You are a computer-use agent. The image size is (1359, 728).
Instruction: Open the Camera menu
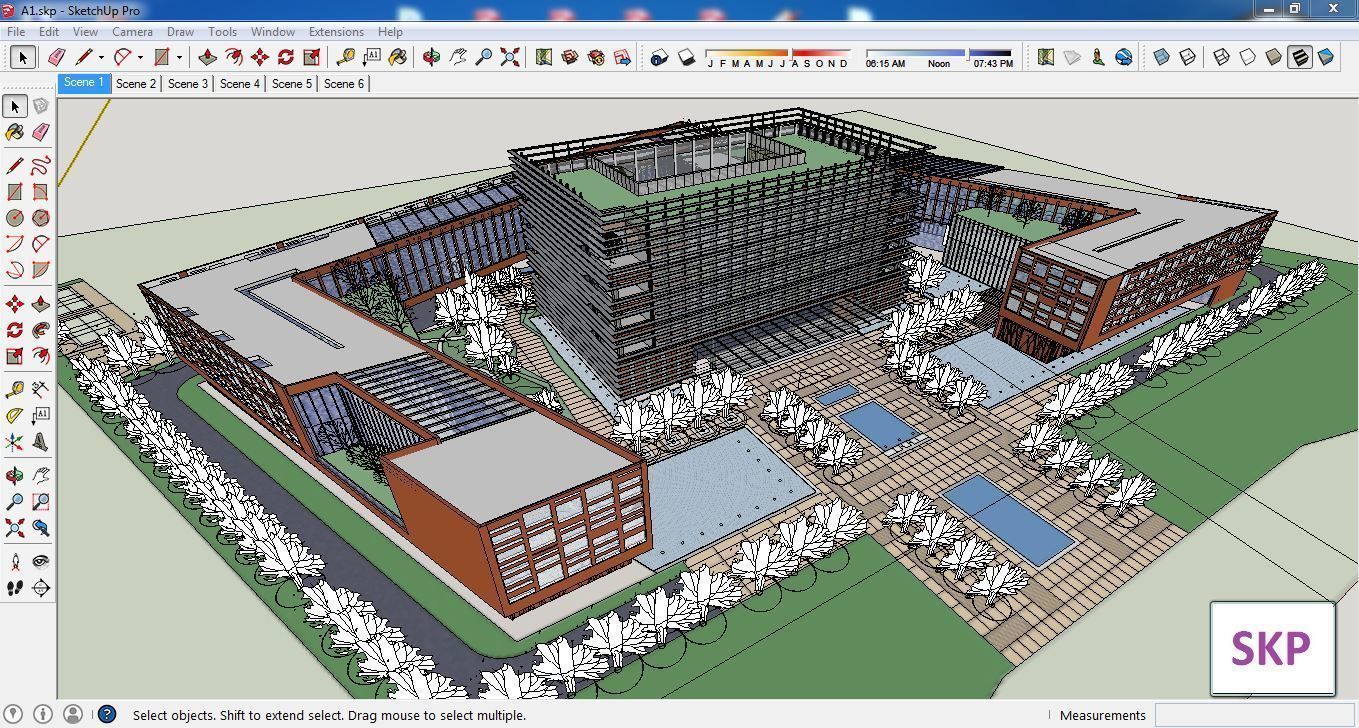132,32
